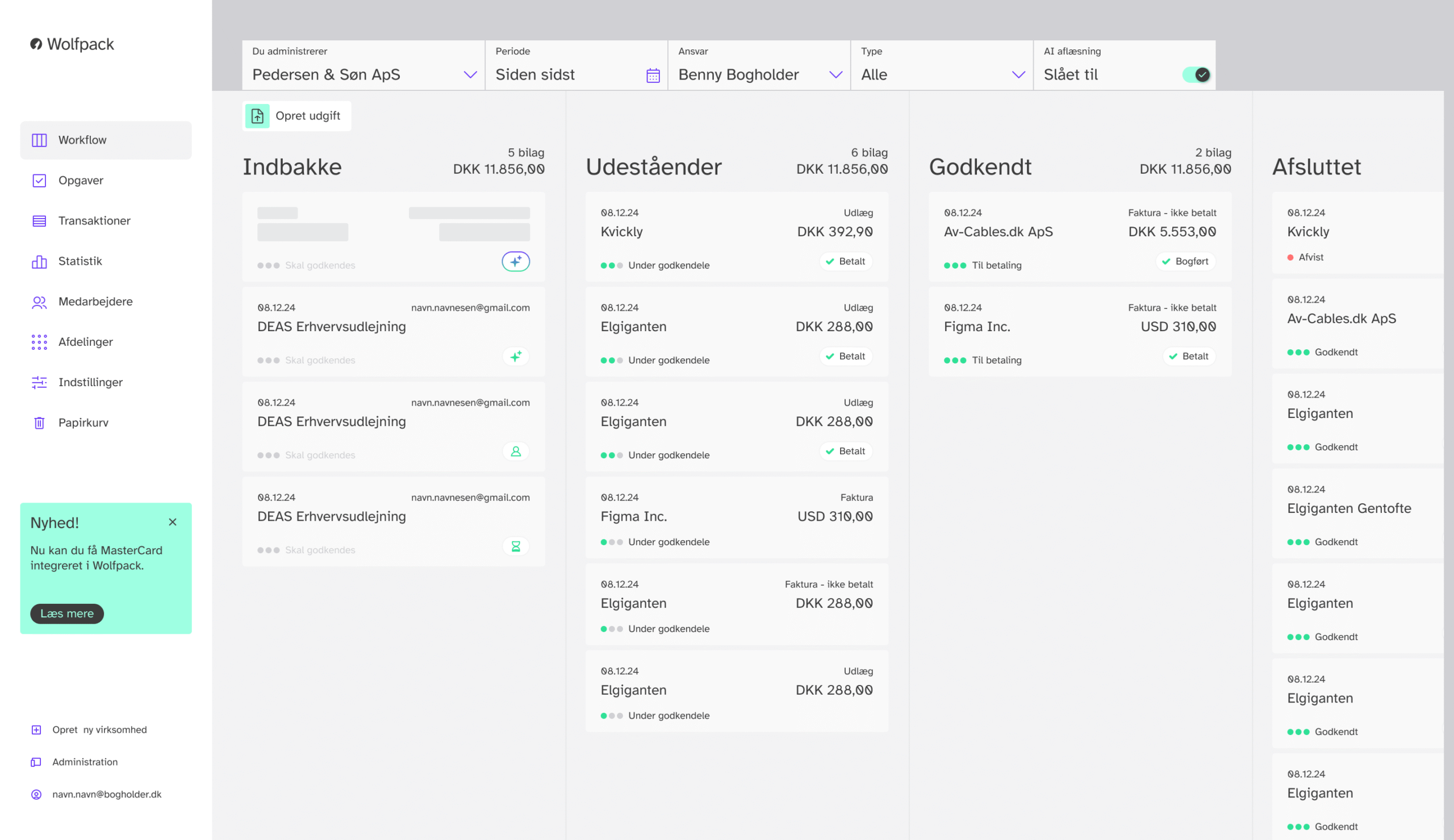Open Kvickly Afvist card in Afsluttet
The width and height of the screenshot is (1454, 840).
pyautogui.click(x=1357, y=233)
